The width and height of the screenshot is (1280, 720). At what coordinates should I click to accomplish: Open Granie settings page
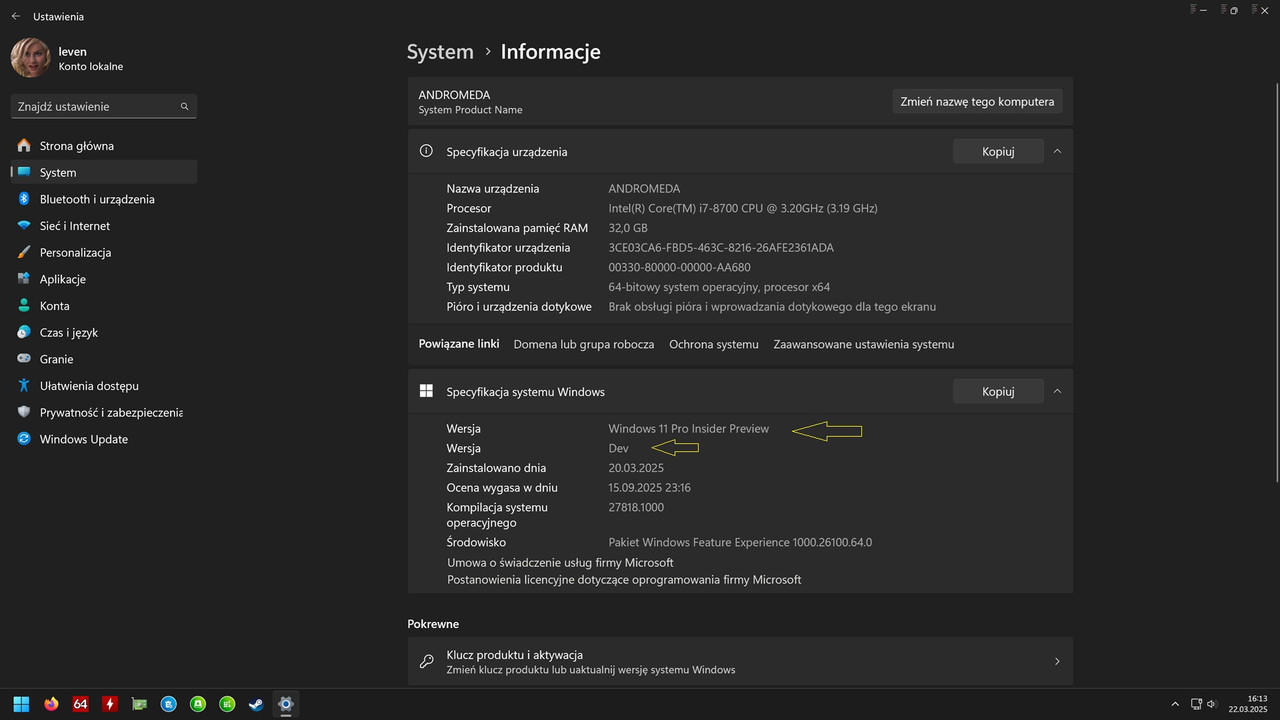pos(104,359)
